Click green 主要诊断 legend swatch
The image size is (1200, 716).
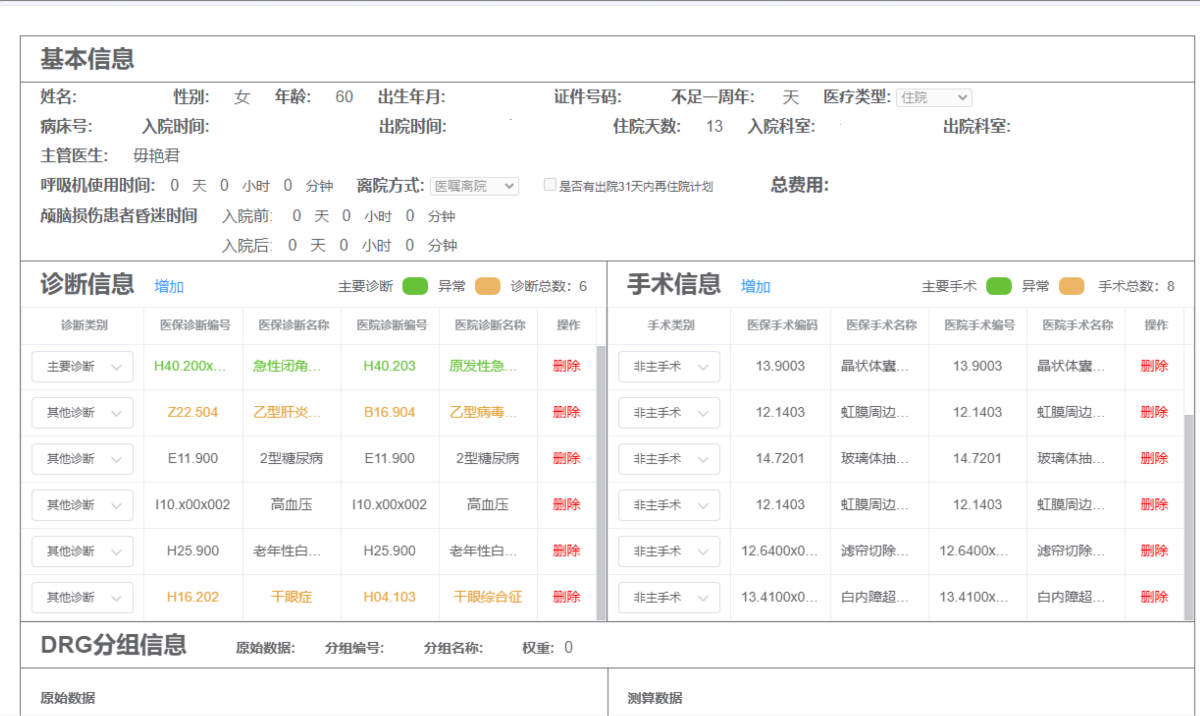(x=415, y=286)
